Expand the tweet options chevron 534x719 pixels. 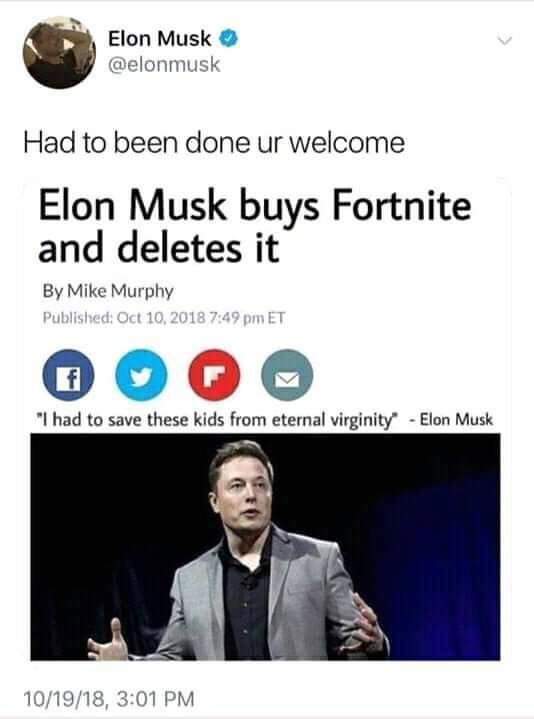coord(505,41)
